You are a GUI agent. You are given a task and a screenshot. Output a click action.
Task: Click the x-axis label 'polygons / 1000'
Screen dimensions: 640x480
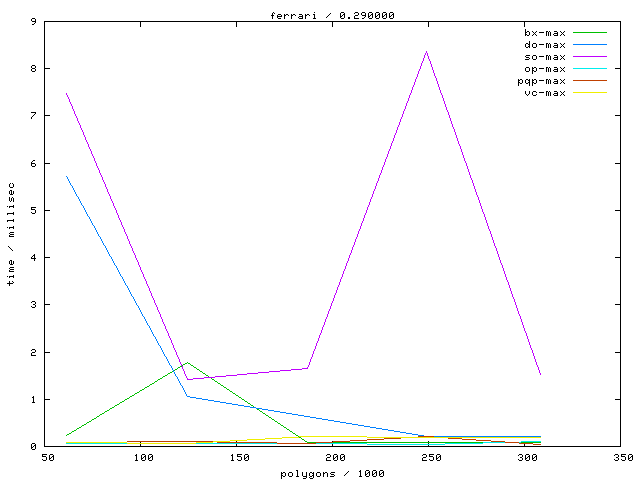point(332,472)
